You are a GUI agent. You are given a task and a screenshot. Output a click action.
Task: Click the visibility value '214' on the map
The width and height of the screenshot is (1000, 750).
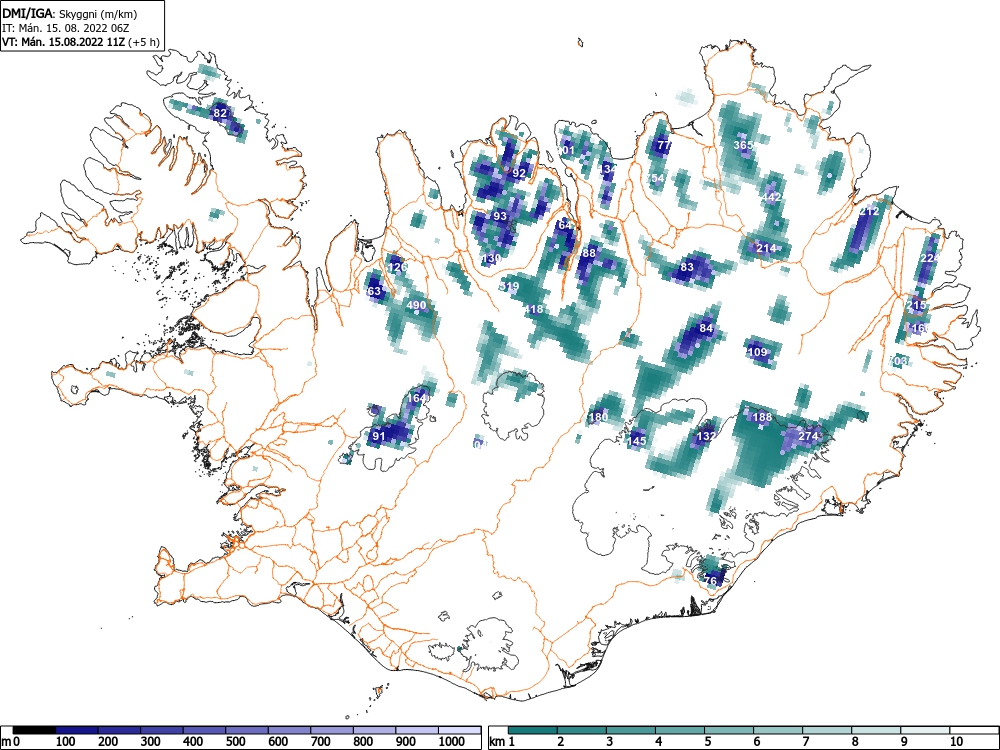[x=766, y=248]
